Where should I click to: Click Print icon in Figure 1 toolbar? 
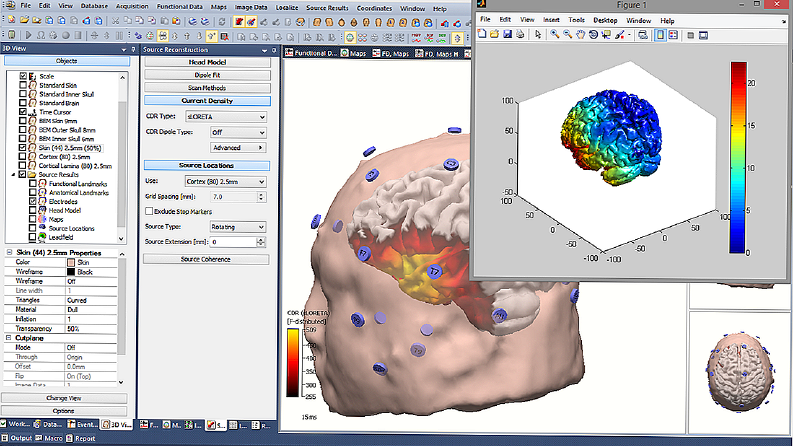[519, 34]
